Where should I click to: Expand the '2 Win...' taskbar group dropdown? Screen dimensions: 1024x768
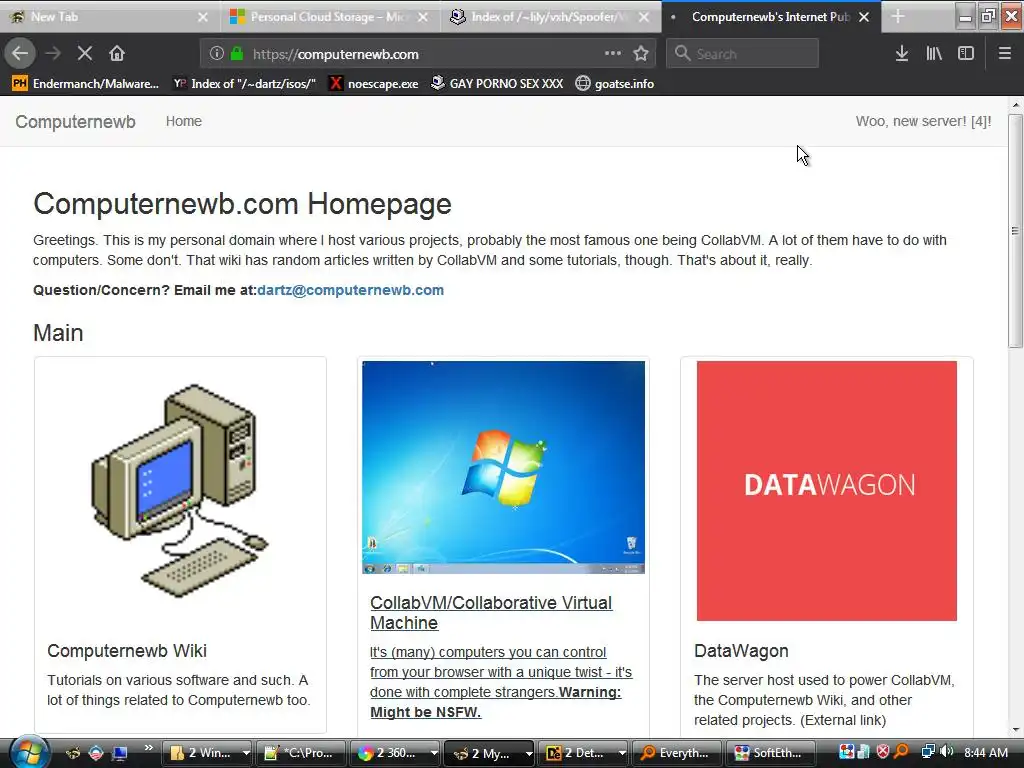[x=246, y=754]
